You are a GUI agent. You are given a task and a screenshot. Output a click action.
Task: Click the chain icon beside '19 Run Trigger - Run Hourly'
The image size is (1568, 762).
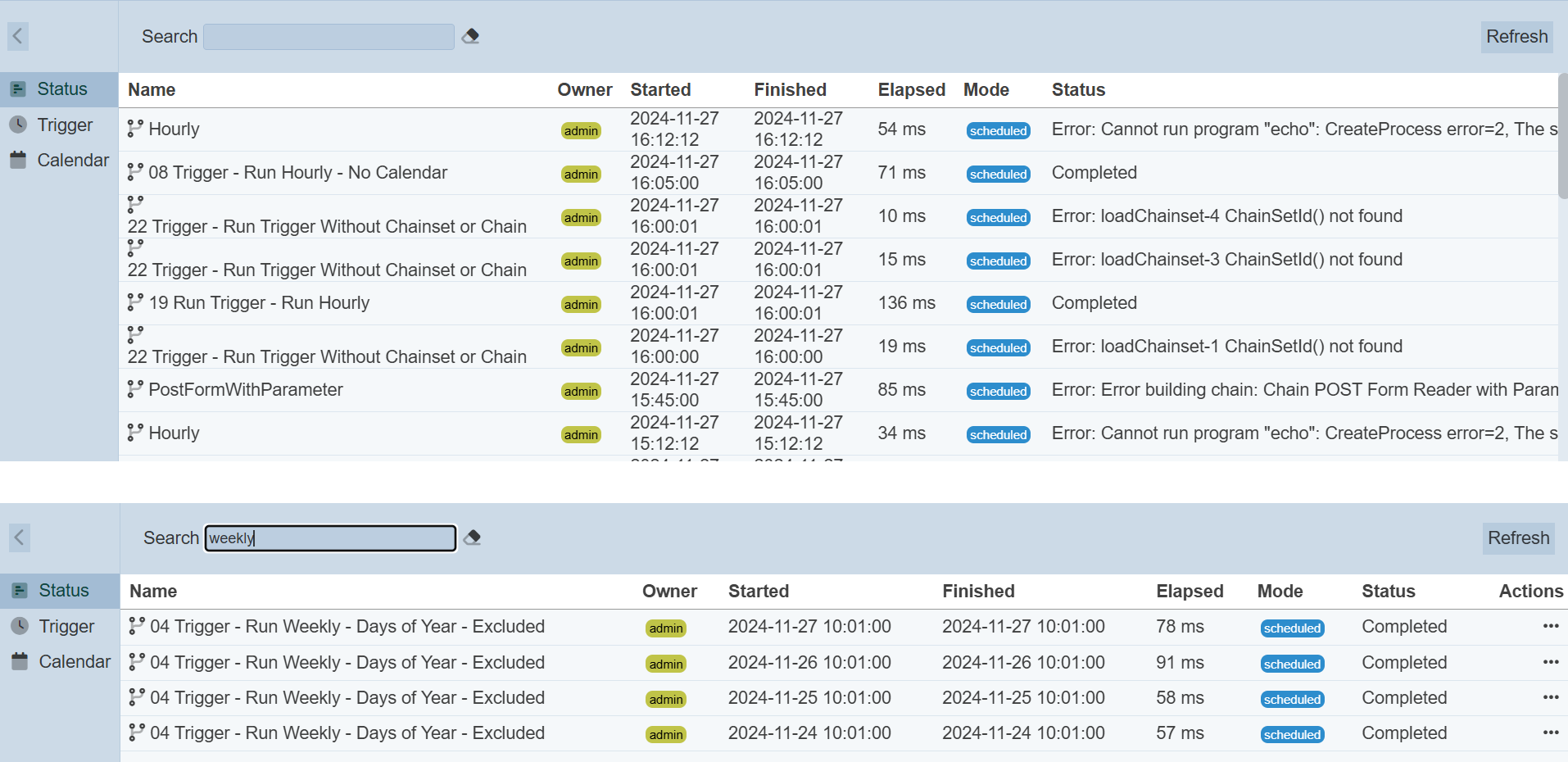coord(135,302)
